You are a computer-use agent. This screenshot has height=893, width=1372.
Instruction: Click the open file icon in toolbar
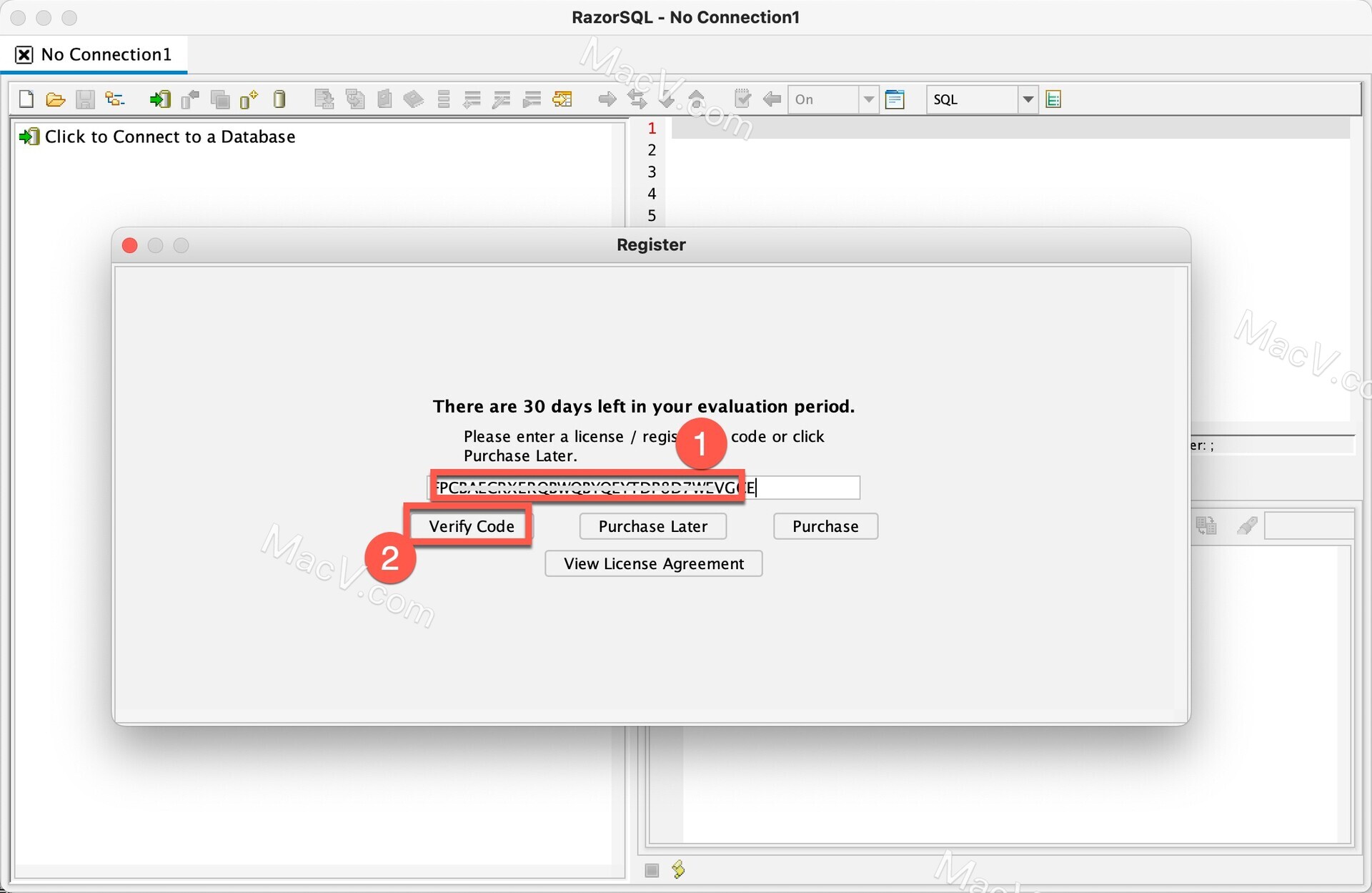[x=54, y=97]
